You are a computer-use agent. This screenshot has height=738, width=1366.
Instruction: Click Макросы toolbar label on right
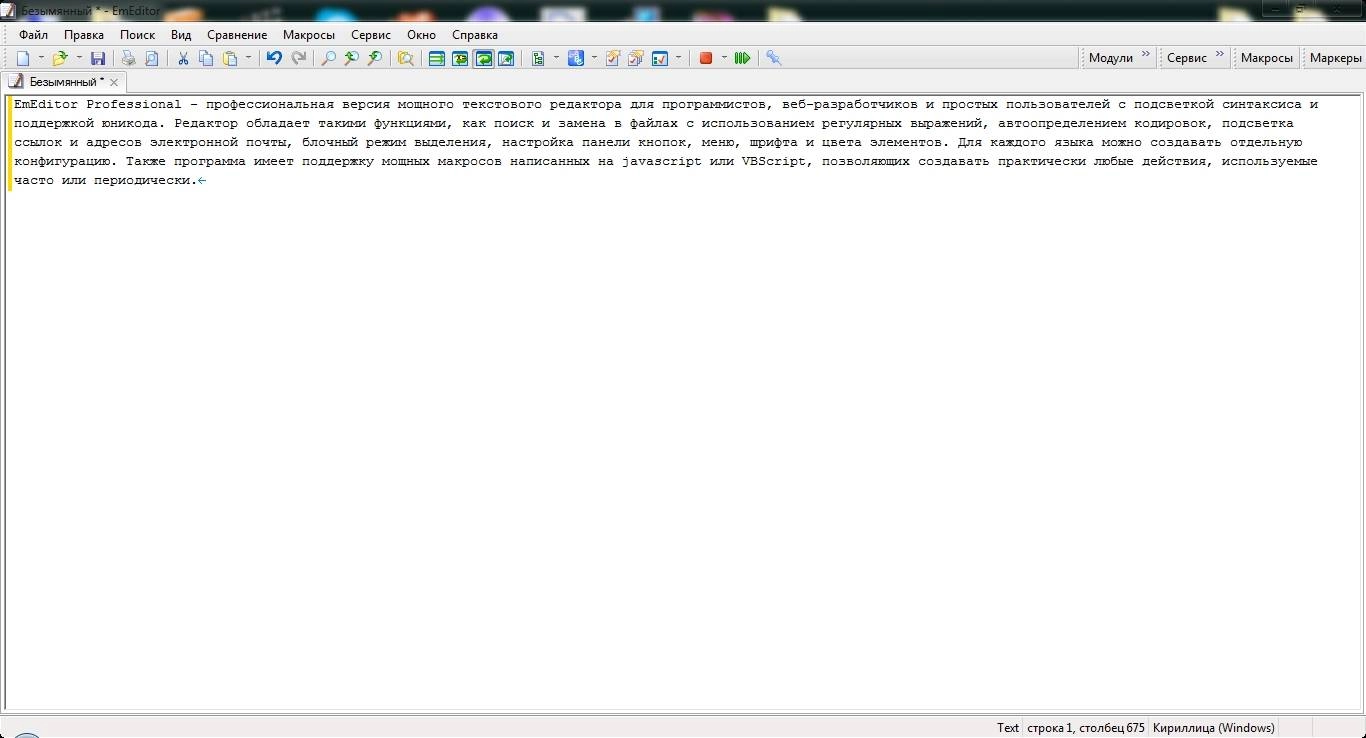(1267, 58)
